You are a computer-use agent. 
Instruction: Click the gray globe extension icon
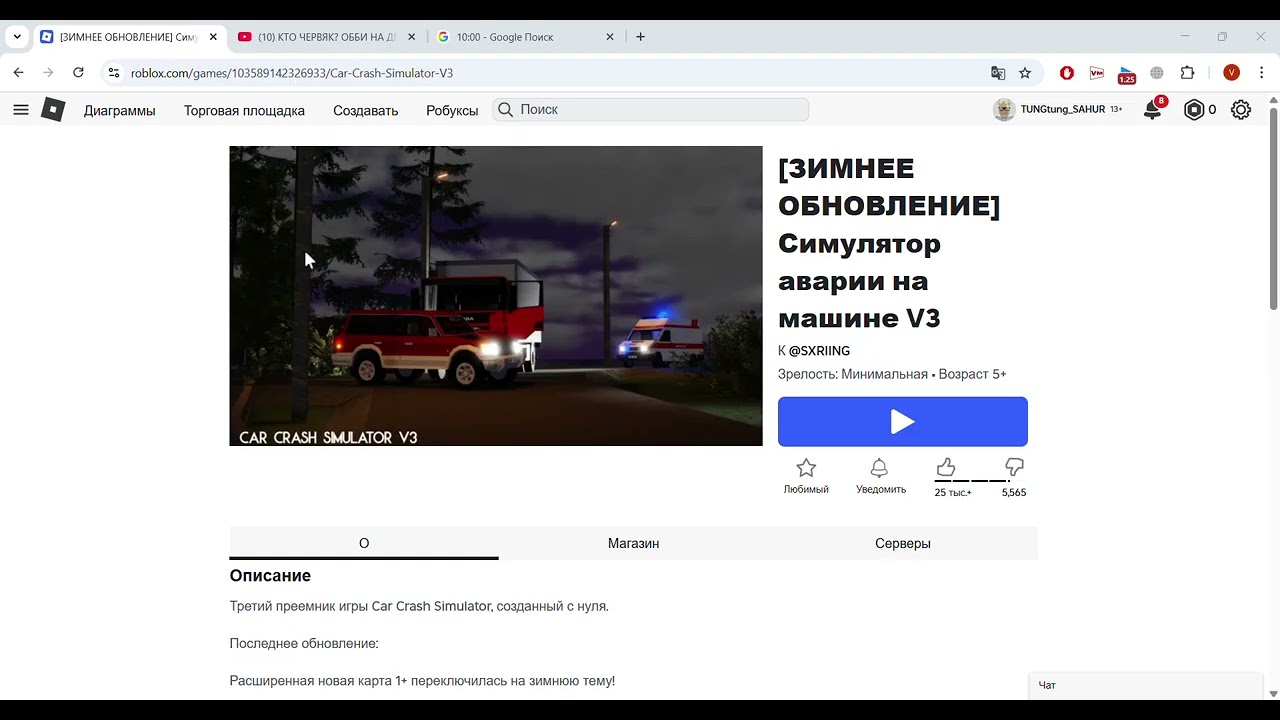[x=1157, y=73]
